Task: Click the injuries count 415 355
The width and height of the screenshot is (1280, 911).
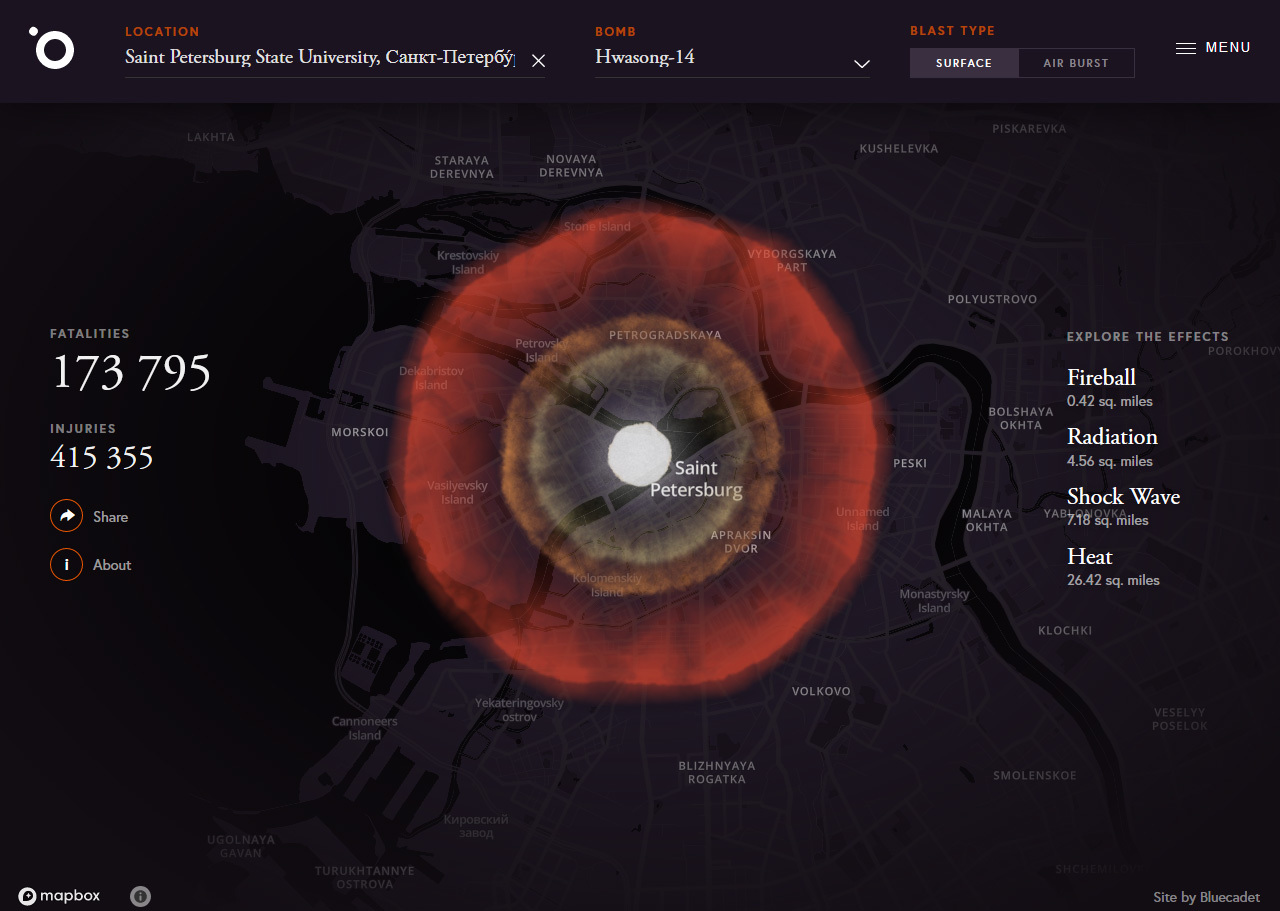Action: tap(102, 457)
